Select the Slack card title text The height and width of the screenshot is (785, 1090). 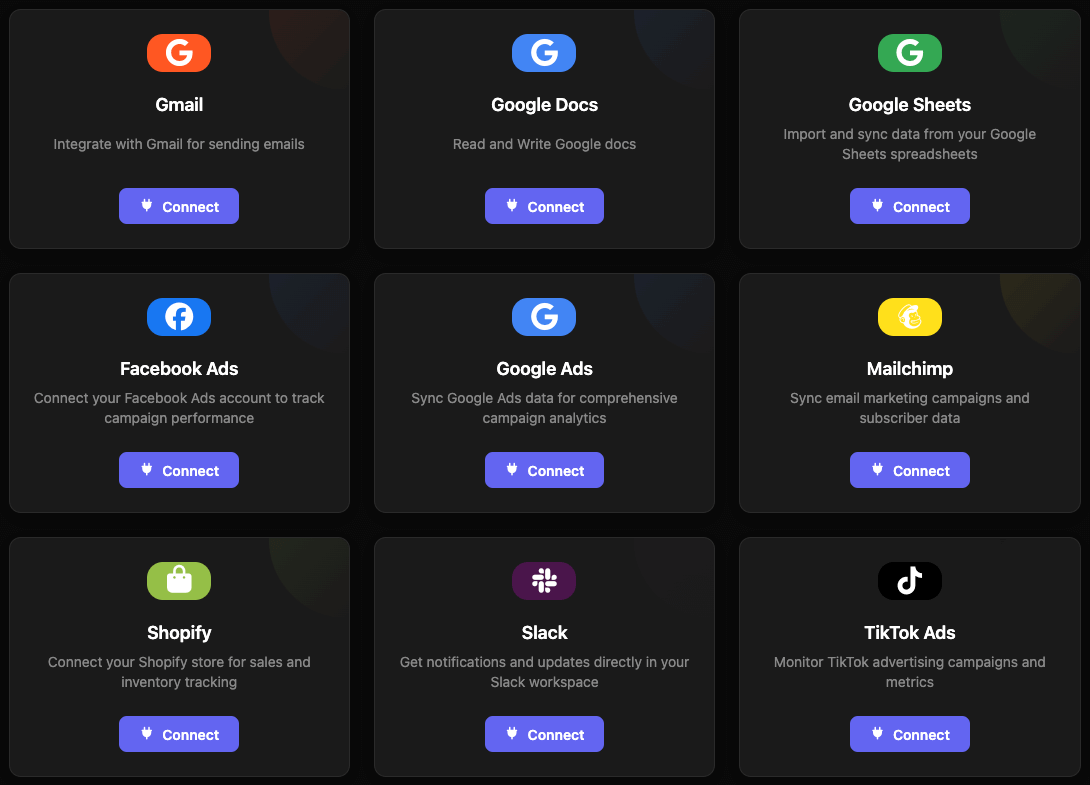coord(544,633)
